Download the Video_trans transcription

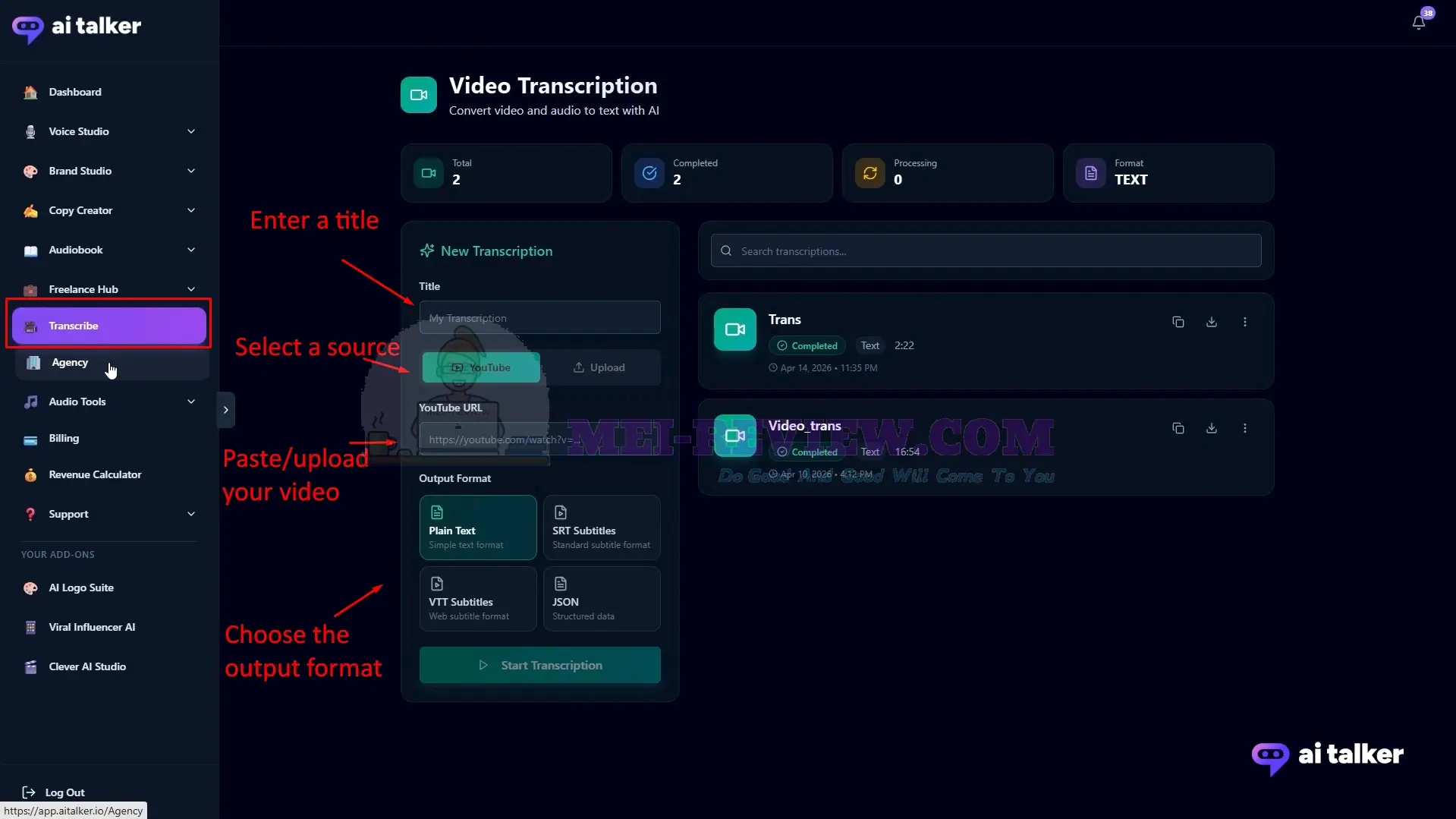tap(1211, 428)
